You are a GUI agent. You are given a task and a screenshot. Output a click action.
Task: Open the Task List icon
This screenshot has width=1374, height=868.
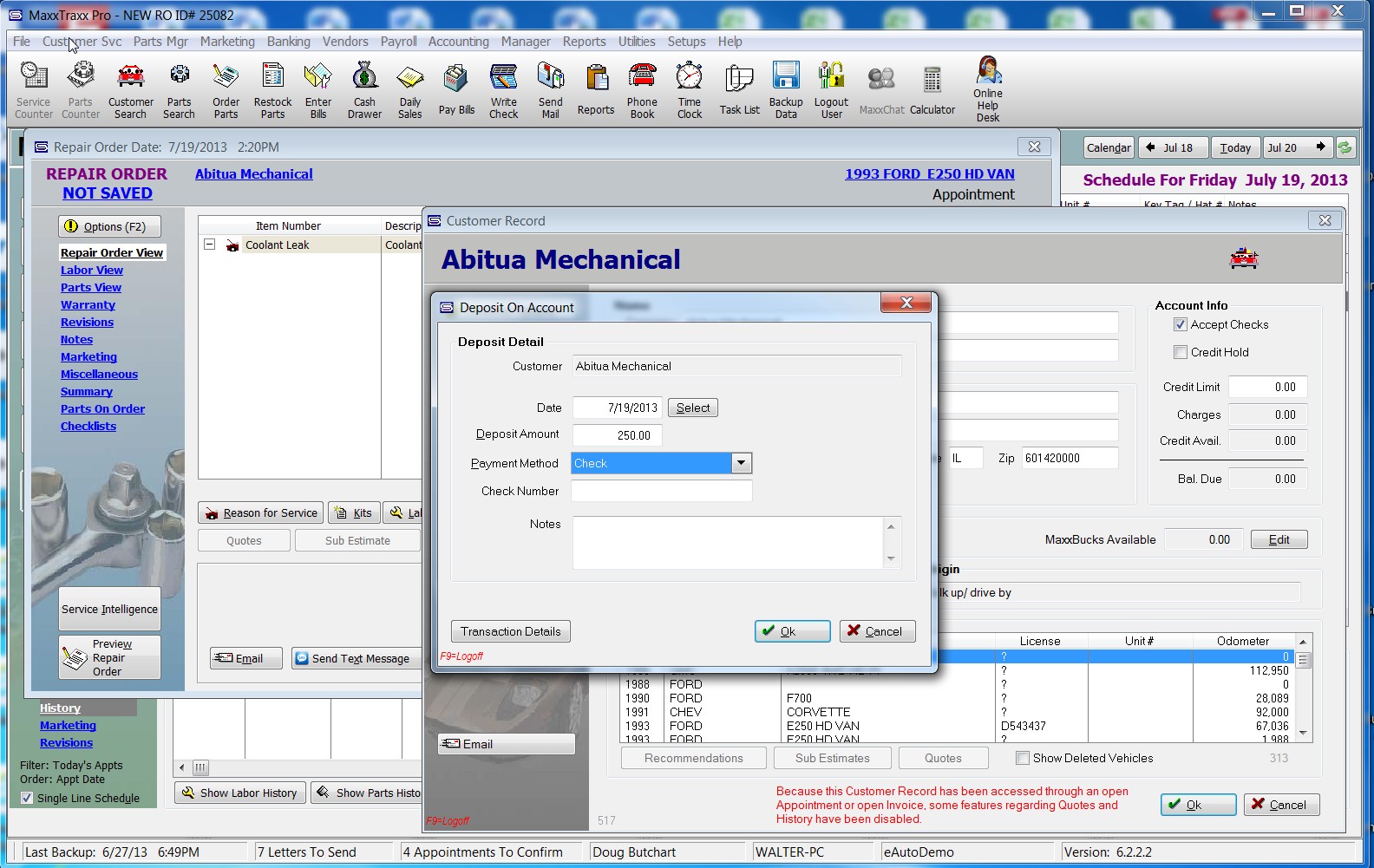(739, 90)
